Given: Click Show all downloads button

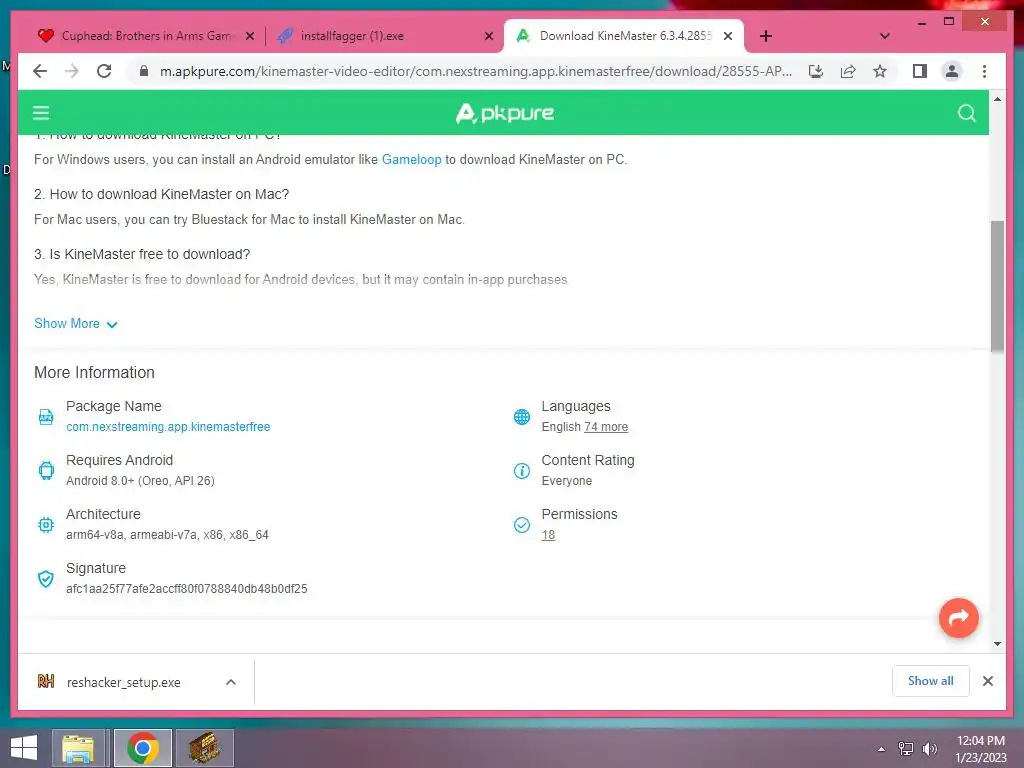Looking at the screenshot, I should pyautogui.click(x=930, y=680).
